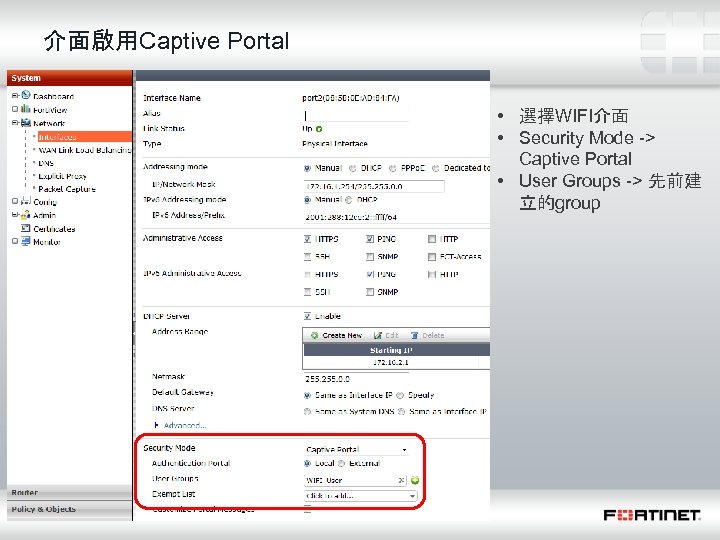The width and height of the screenshot is (720, 540).
Task: Open the Router menu section
Action: click(69, 493)
